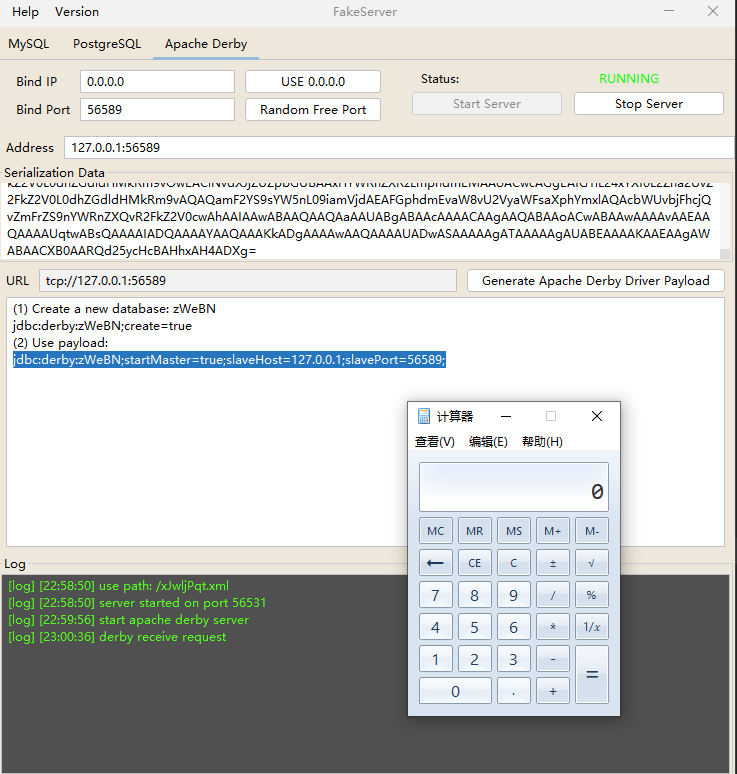
Task: Click the Calculator display showing 0
Action: [514, 487]
